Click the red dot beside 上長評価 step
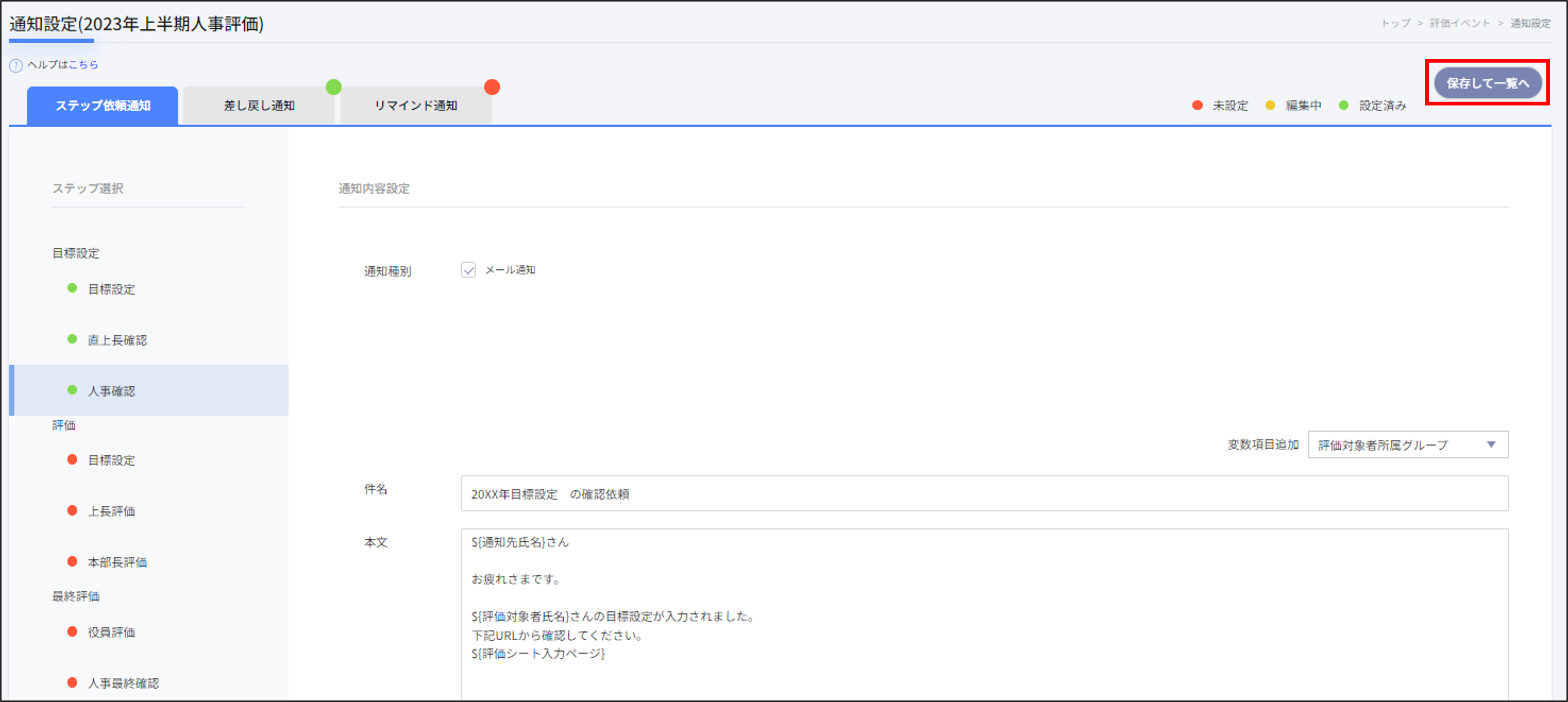Screen dimensions: 1568x702 pos(72,510)
